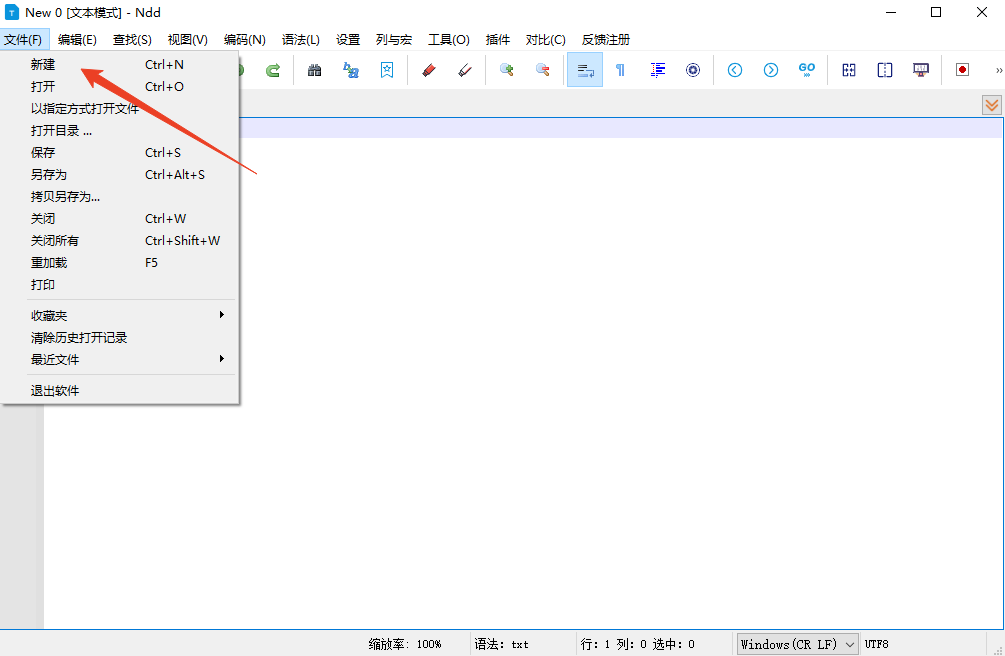This screenshot has height=656, width=1005.
Task: Expand the 收藏夹 submenu
Action: pyautogui.click(x=120, y=315)
